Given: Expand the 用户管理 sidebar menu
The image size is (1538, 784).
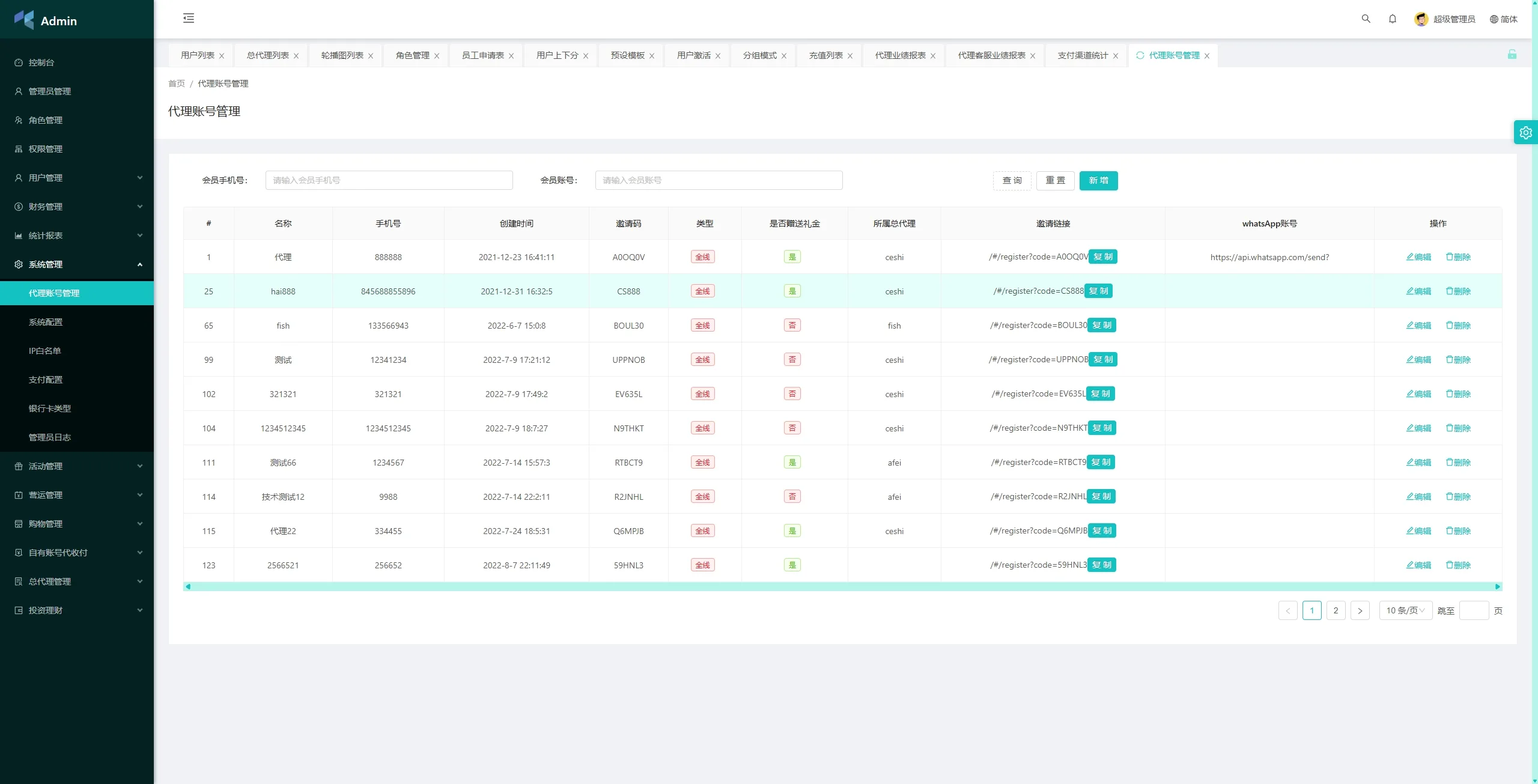Looking at the screenshot, I should 77,178.
